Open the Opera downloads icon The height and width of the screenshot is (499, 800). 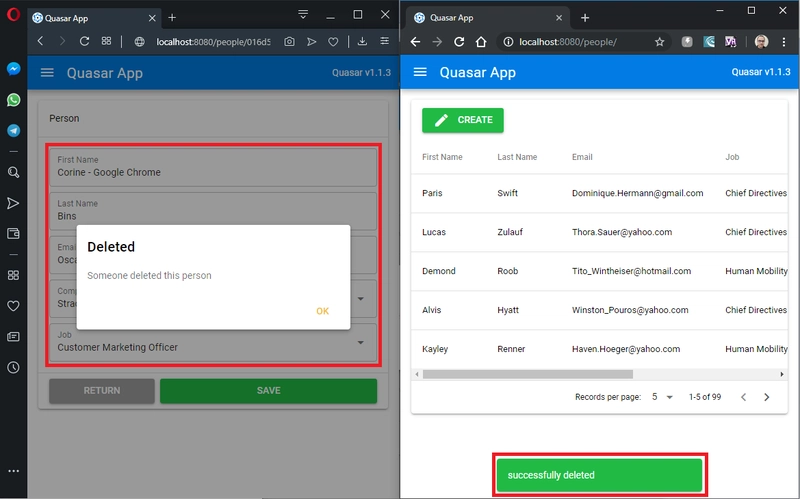(362, 42)
